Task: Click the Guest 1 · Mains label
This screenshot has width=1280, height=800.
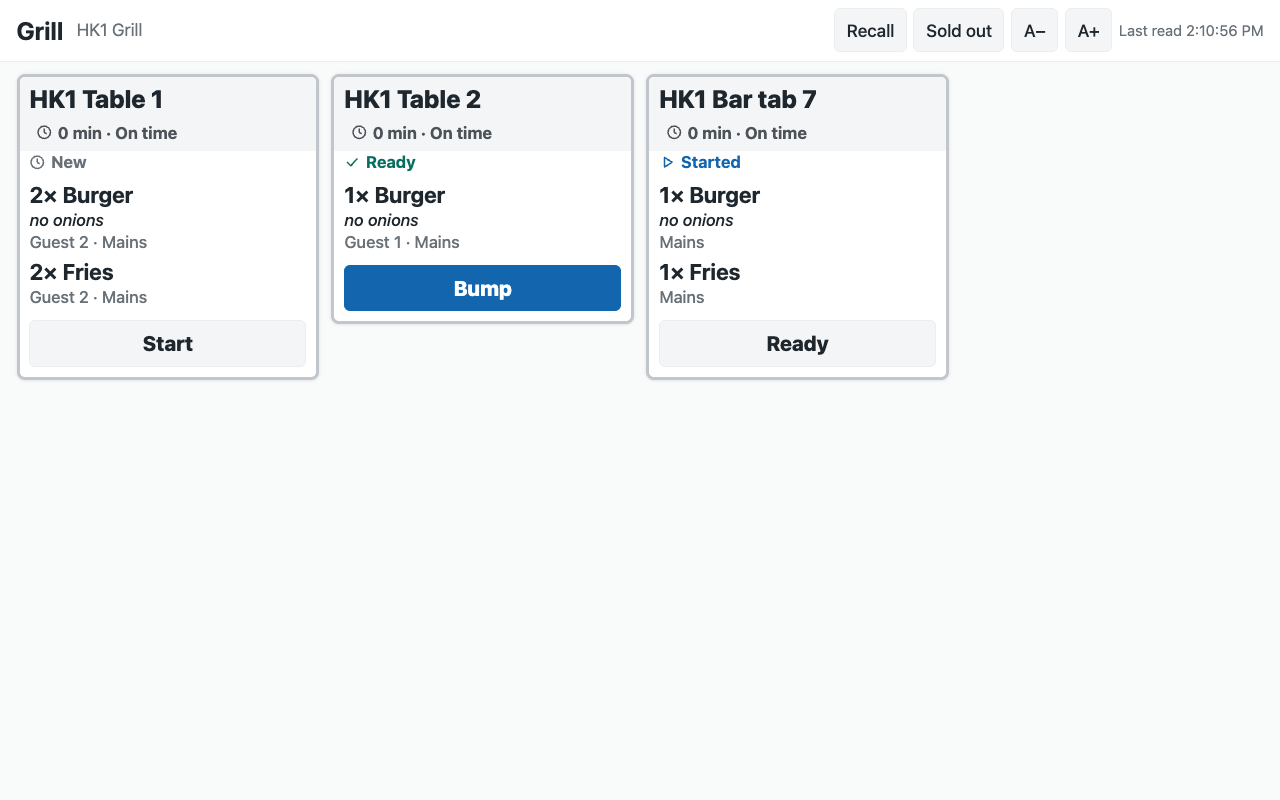Action: click(402, 242)
